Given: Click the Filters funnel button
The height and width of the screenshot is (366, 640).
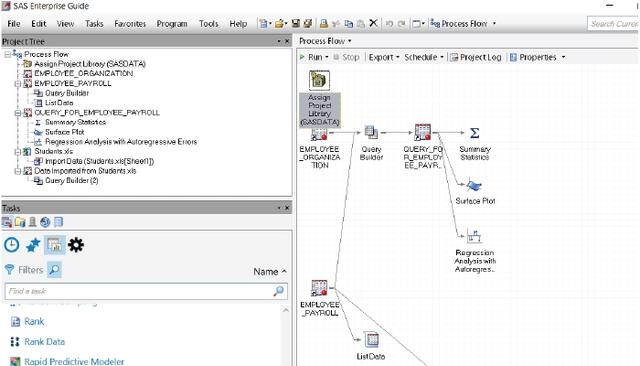Looking at the screenshot, I should click(24, 270).
